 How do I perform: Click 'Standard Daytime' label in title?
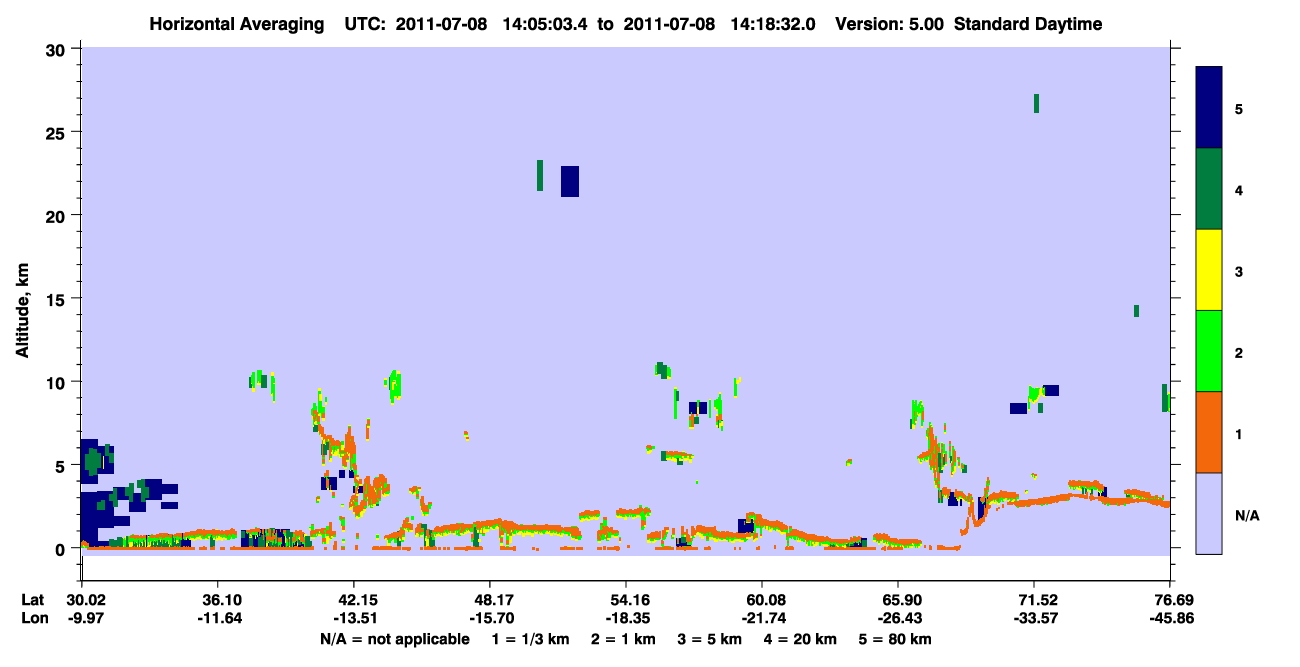[1028, 24]
